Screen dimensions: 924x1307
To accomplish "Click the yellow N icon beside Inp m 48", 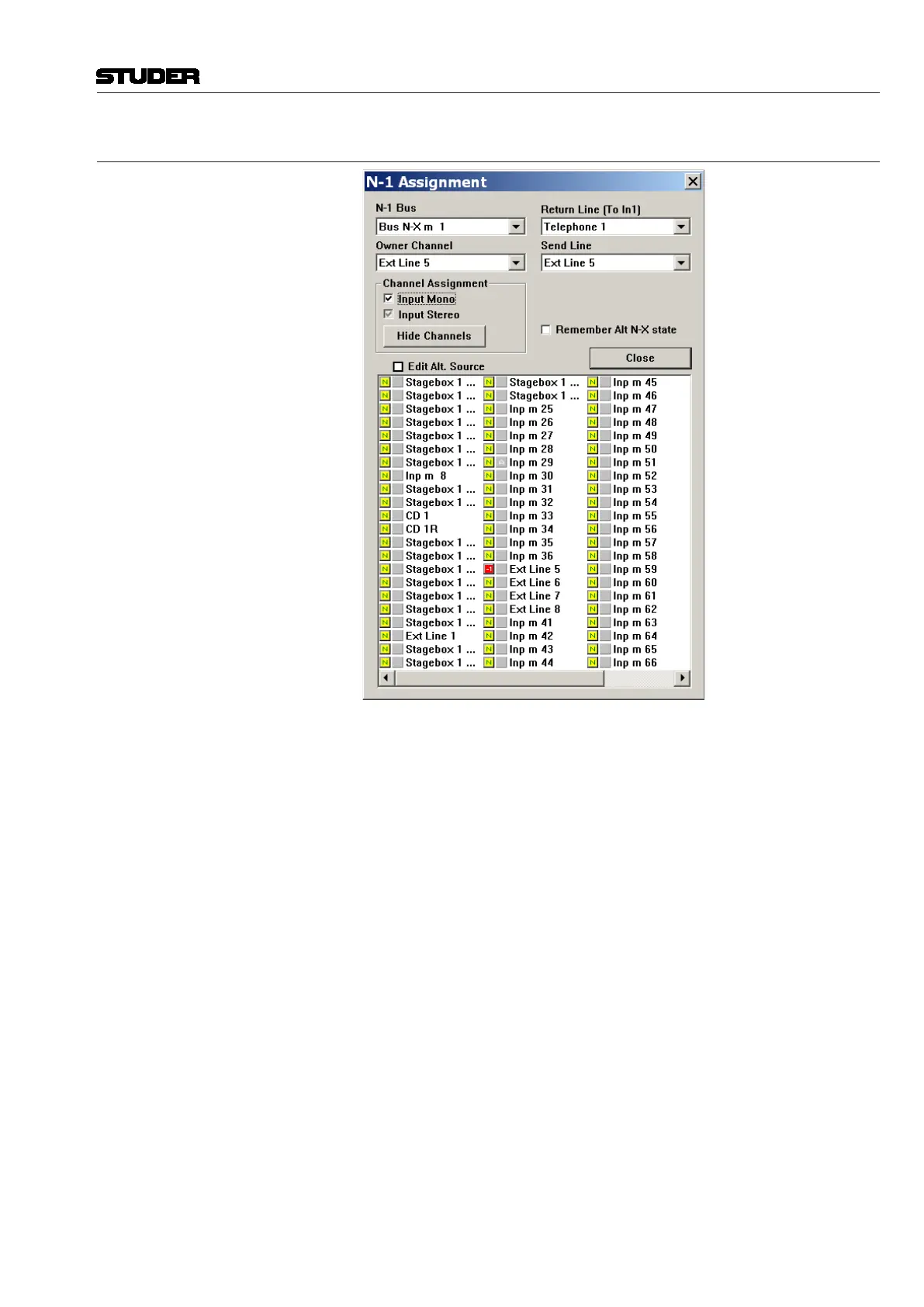I will click(x=593, y=423).
